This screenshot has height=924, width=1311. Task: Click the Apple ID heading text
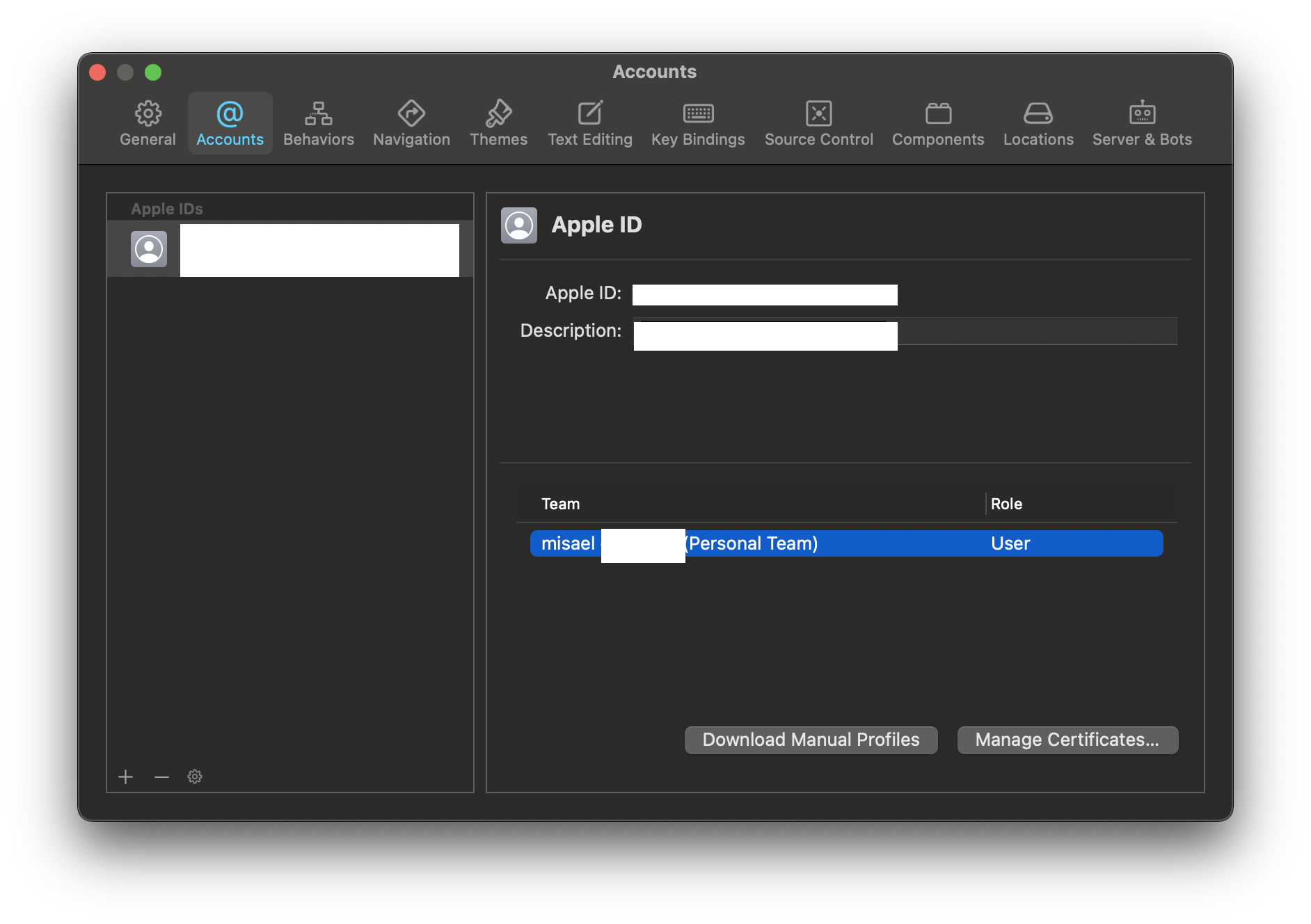pos(596,225)
